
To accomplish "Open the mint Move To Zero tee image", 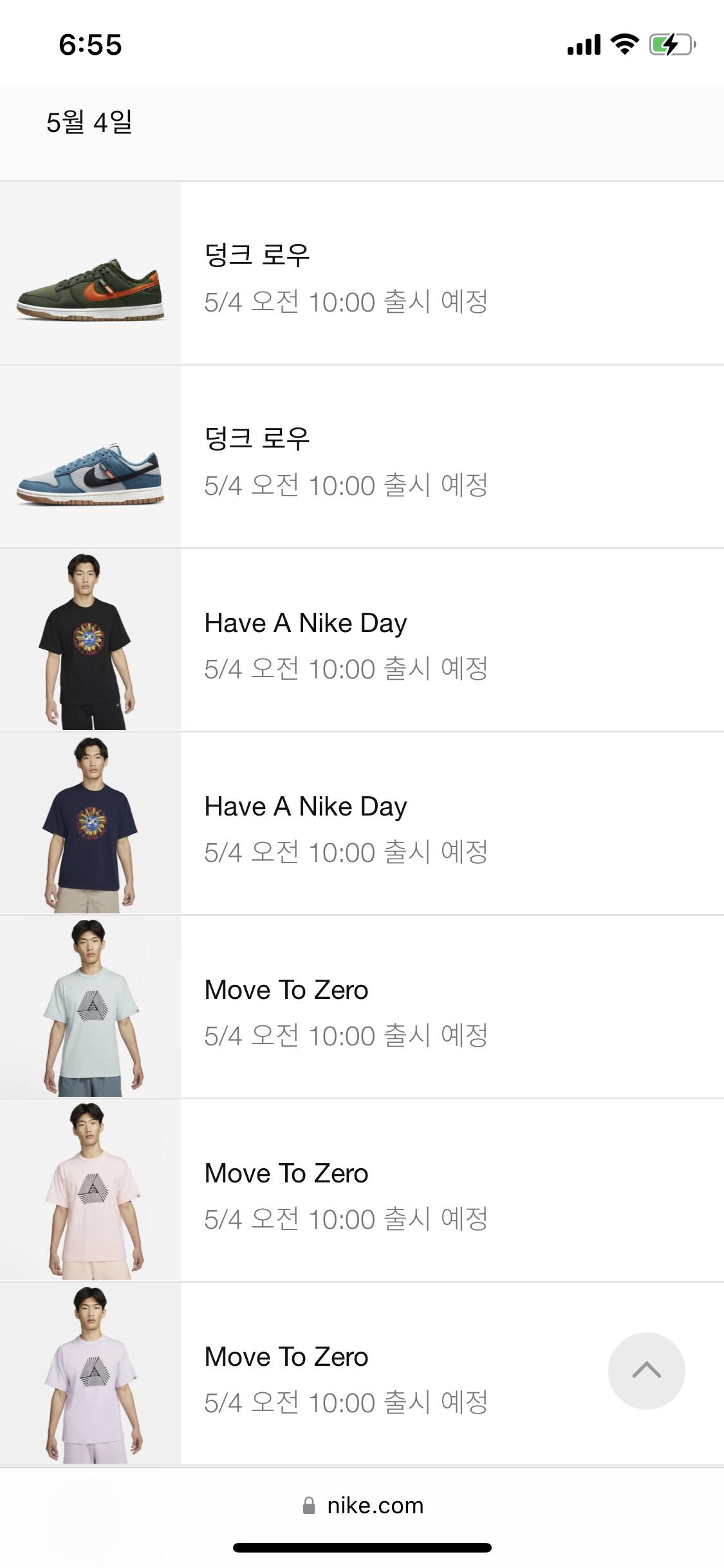I will tap(90, 1007).
